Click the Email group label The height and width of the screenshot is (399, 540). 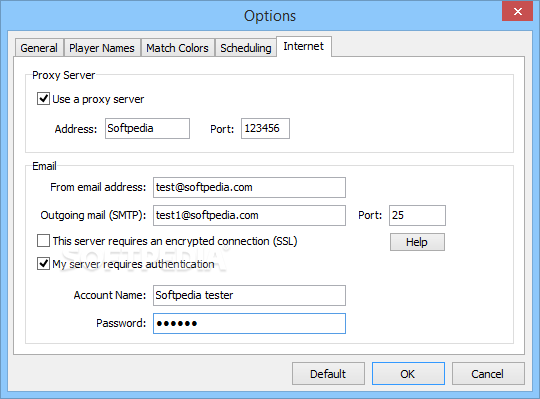pos(44,166)
